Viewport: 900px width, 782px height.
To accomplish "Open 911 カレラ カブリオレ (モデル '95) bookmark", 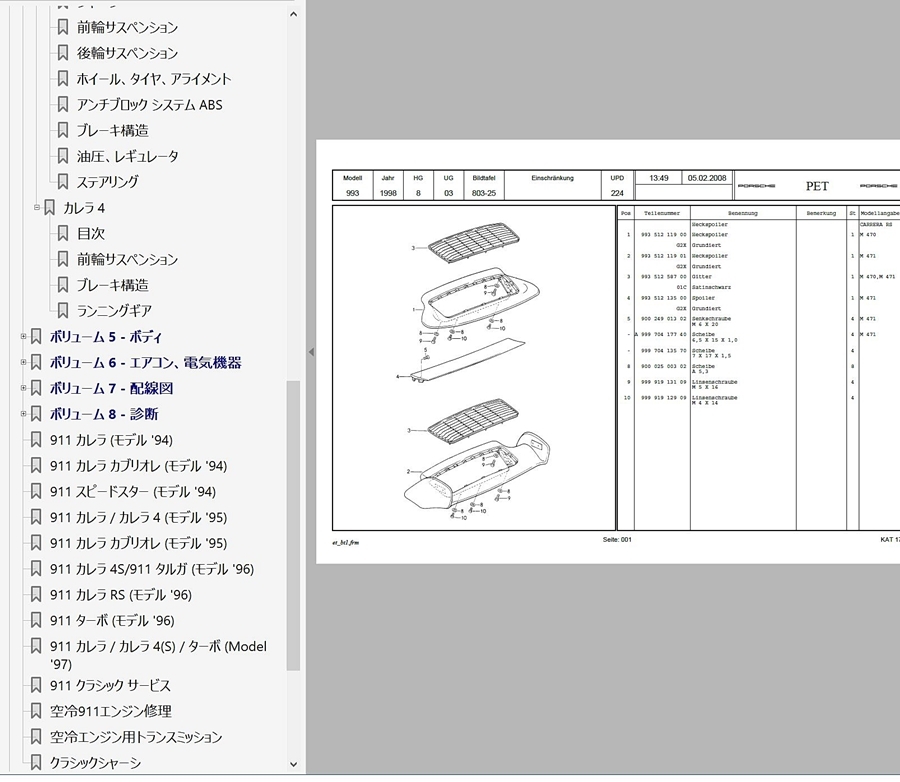I will coord(138,543).
